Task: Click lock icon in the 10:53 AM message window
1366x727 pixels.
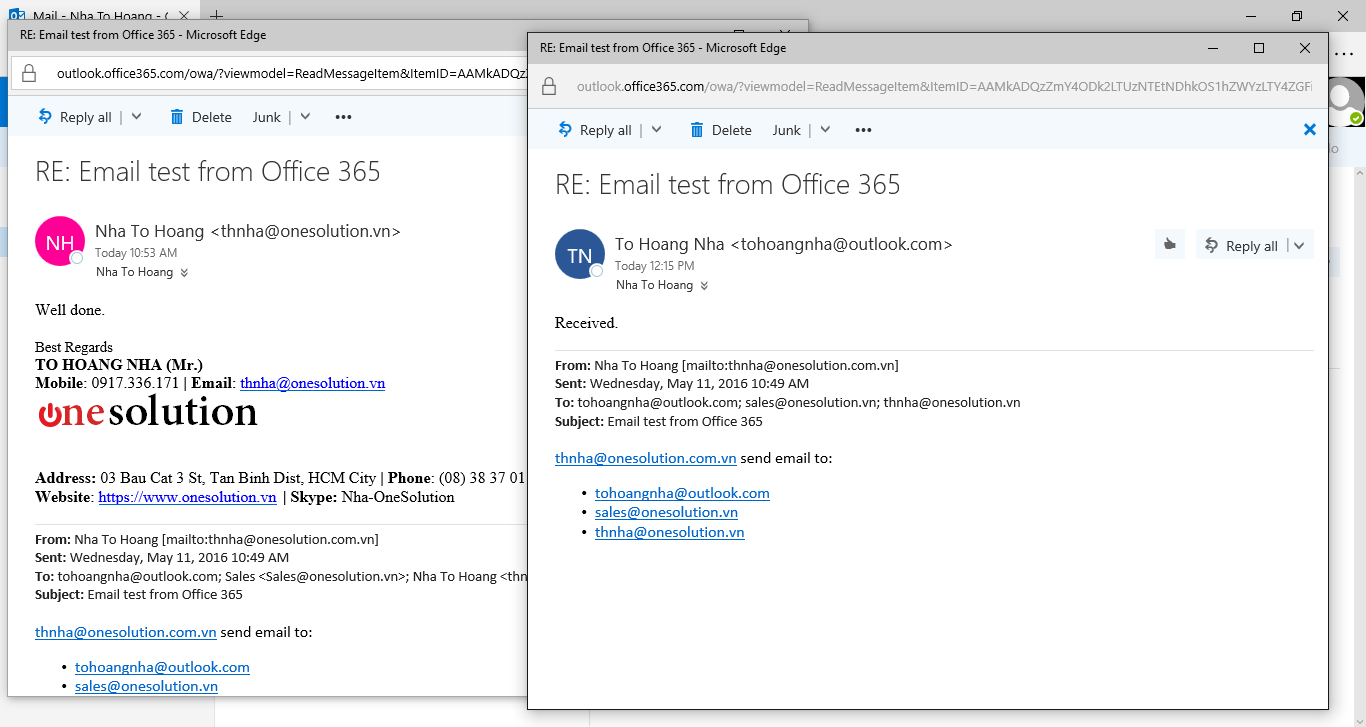Action: [x=29, y=73]
